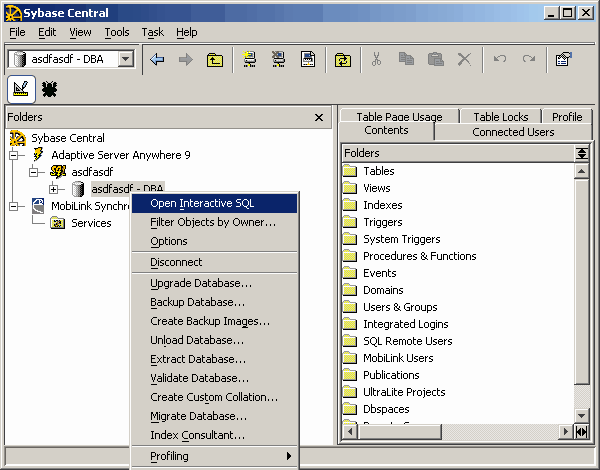Image resolution: width=600 pixels, height=470 pixels.
Task: Collapse the Adaptive Server Anywhere 9 node
Action: pyautogui.click(x=14, y=155)
